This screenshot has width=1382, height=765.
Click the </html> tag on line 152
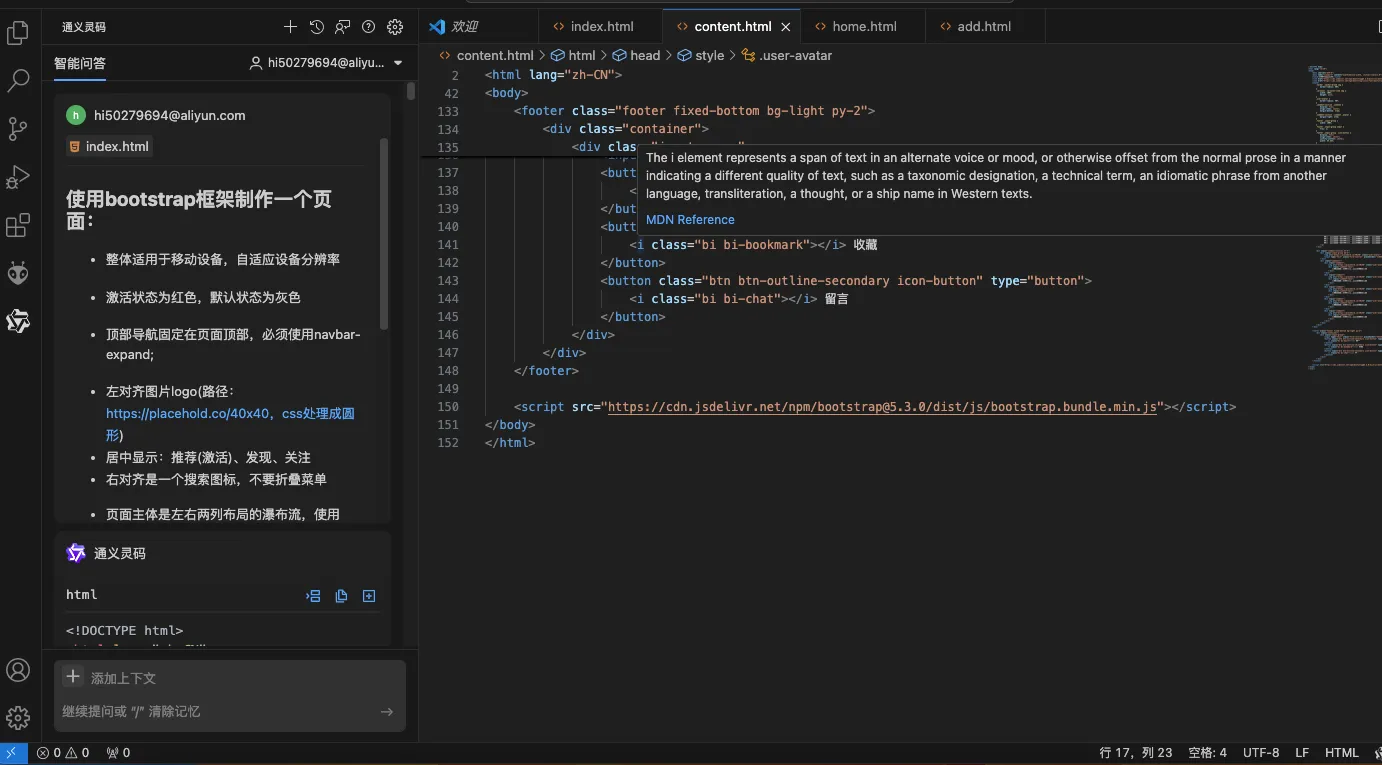click(x=510, y=443)
